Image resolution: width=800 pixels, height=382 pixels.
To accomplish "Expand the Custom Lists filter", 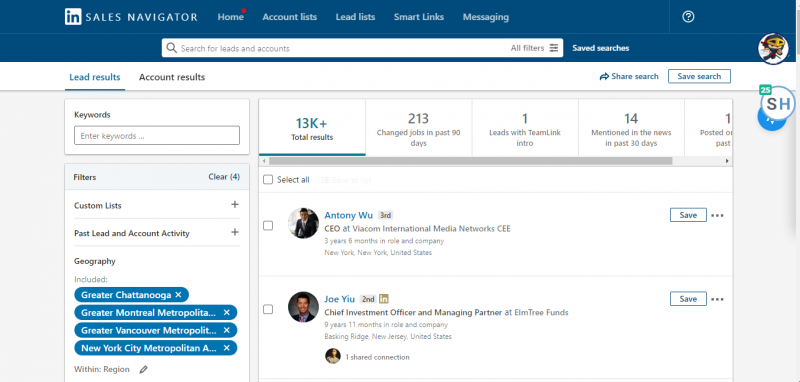I will (x=235, y=205).
